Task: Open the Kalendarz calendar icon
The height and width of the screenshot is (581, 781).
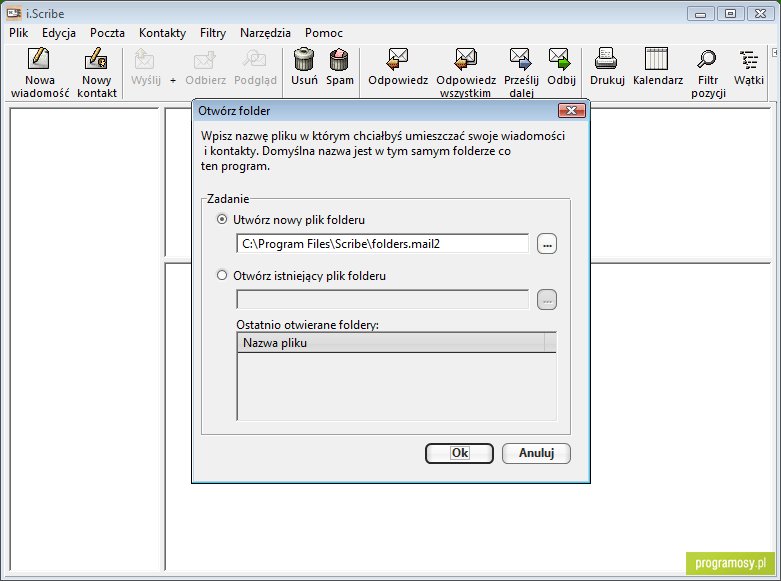Action: tap(656, 59)
